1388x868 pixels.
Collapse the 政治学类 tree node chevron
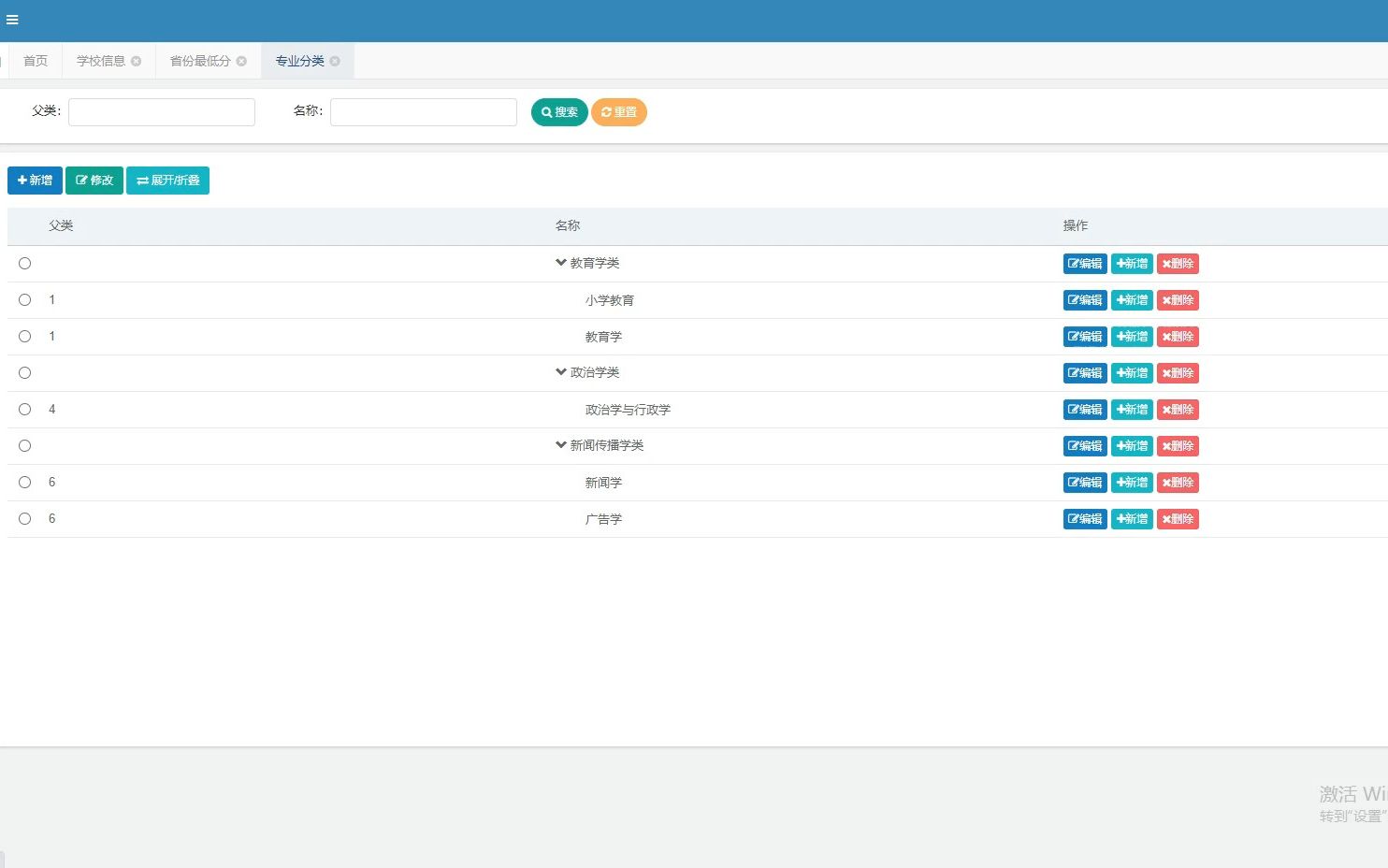tap(561, 372)
